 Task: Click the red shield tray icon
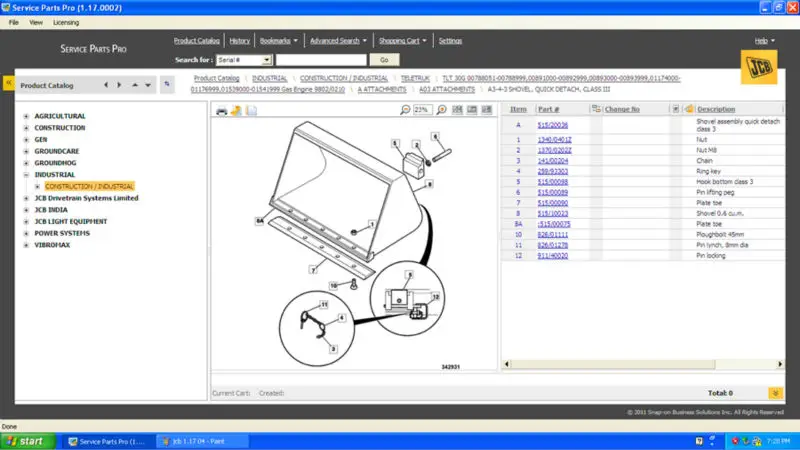(x=735, y=441)
